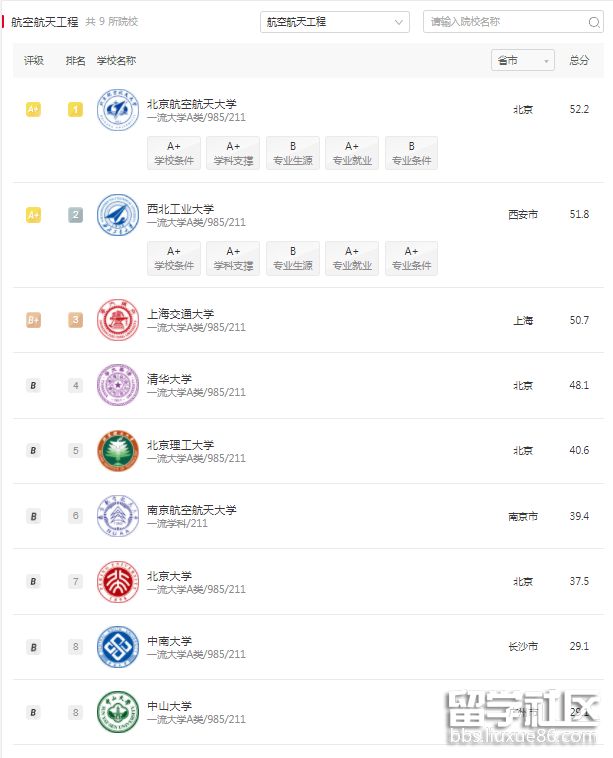Image resolution: width=613 pixels, height=758 pixels.
Task: Click 中南大学 blue emblem
Action: 117,647
